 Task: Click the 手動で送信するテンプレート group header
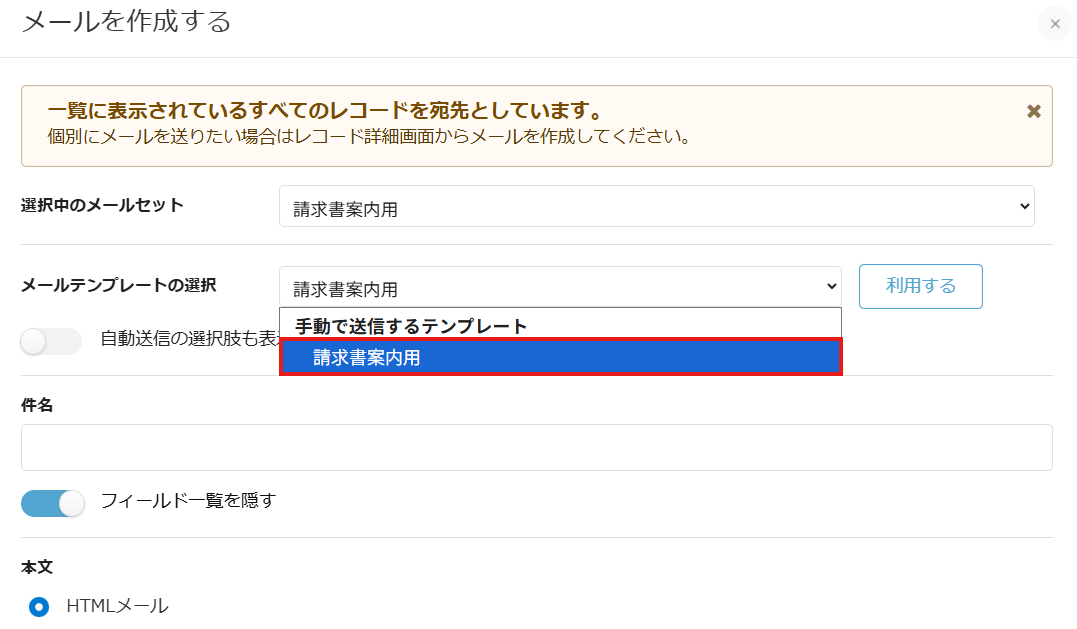pos(411,325)
